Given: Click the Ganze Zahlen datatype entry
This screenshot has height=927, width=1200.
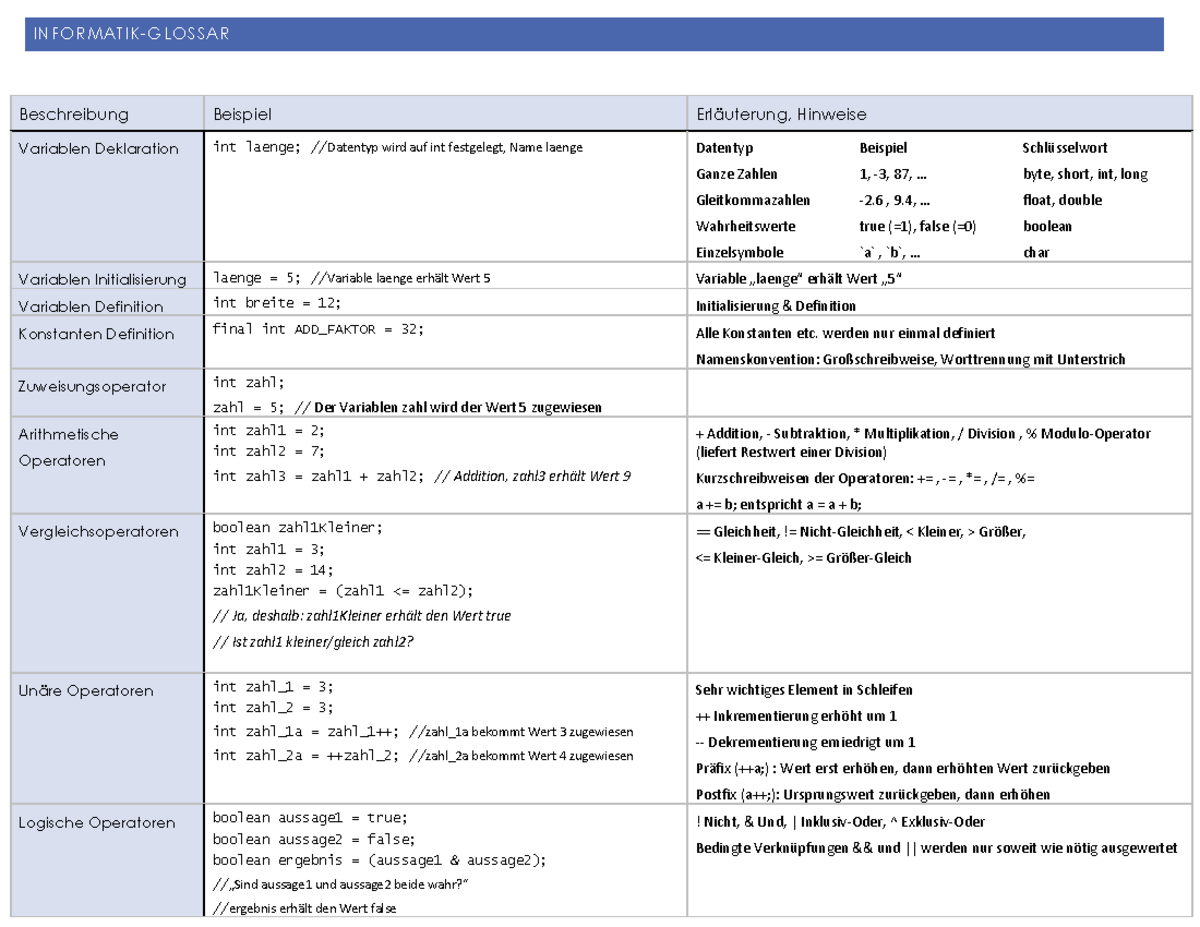Looking at the screenshot, I should pyautogui.click(x=734, y=173).
